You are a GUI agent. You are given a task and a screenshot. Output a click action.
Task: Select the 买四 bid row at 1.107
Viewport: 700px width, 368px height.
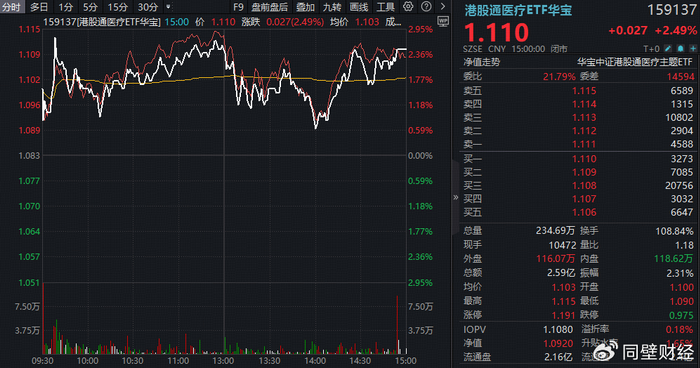click(x=578, y=199)
